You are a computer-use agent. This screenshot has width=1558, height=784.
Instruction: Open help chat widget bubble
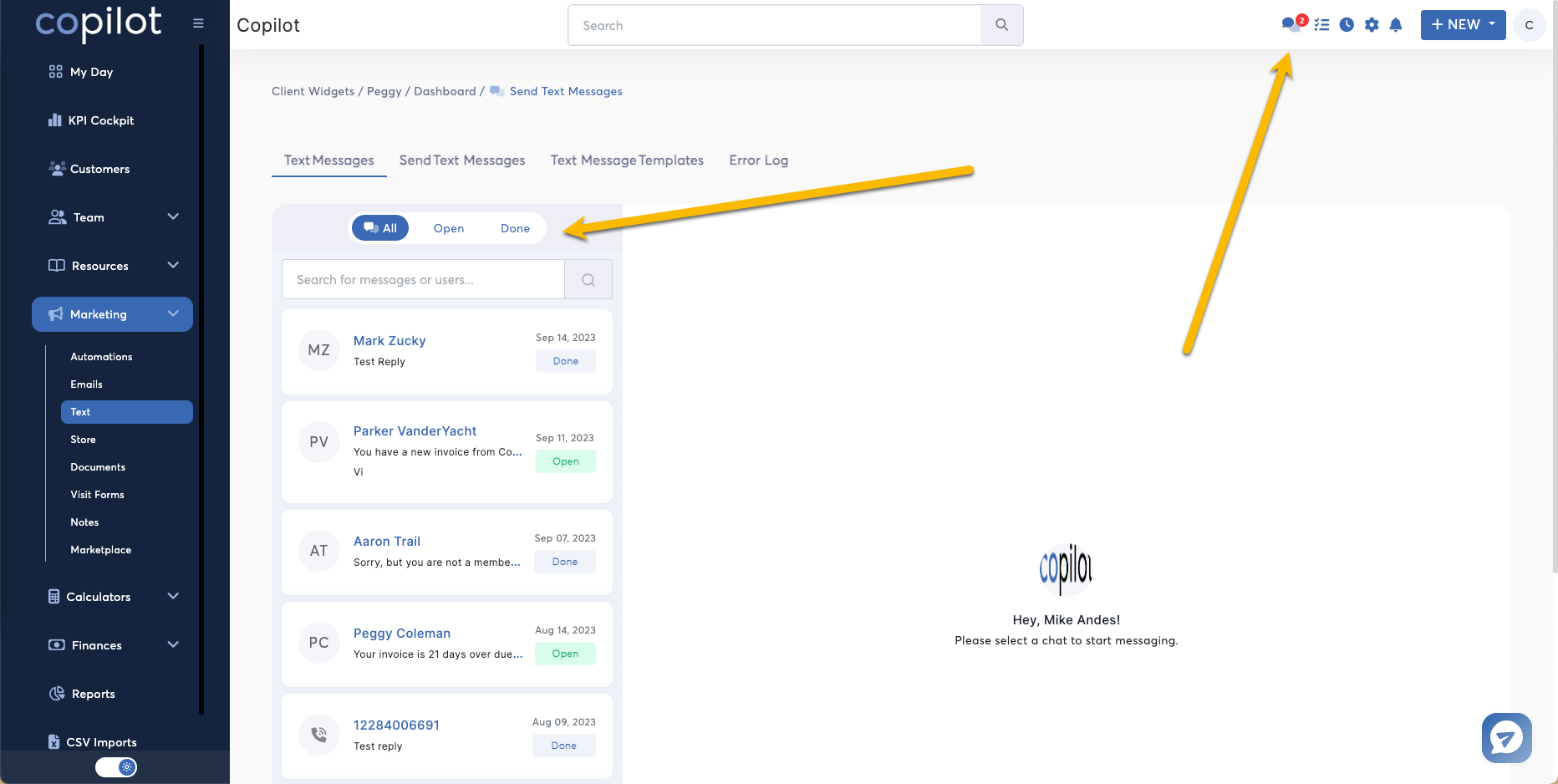1506,738
